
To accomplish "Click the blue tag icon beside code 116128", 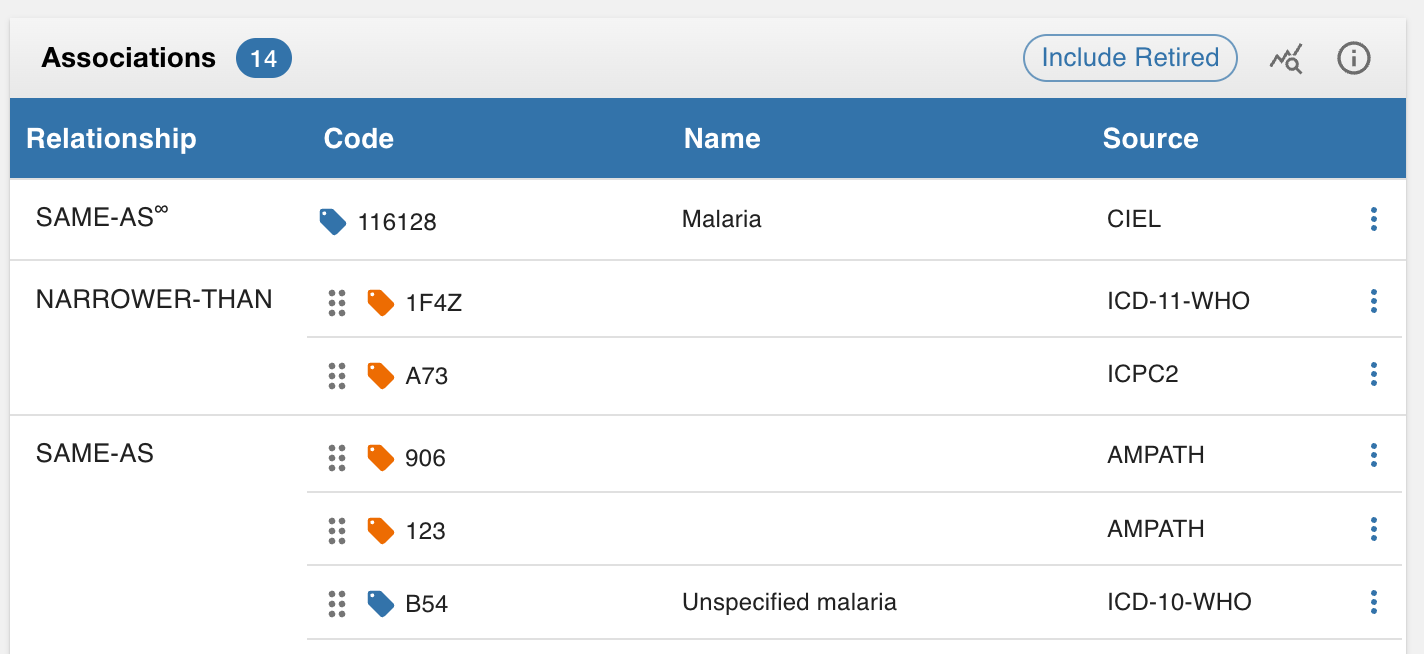I will [x=334, y=221].
